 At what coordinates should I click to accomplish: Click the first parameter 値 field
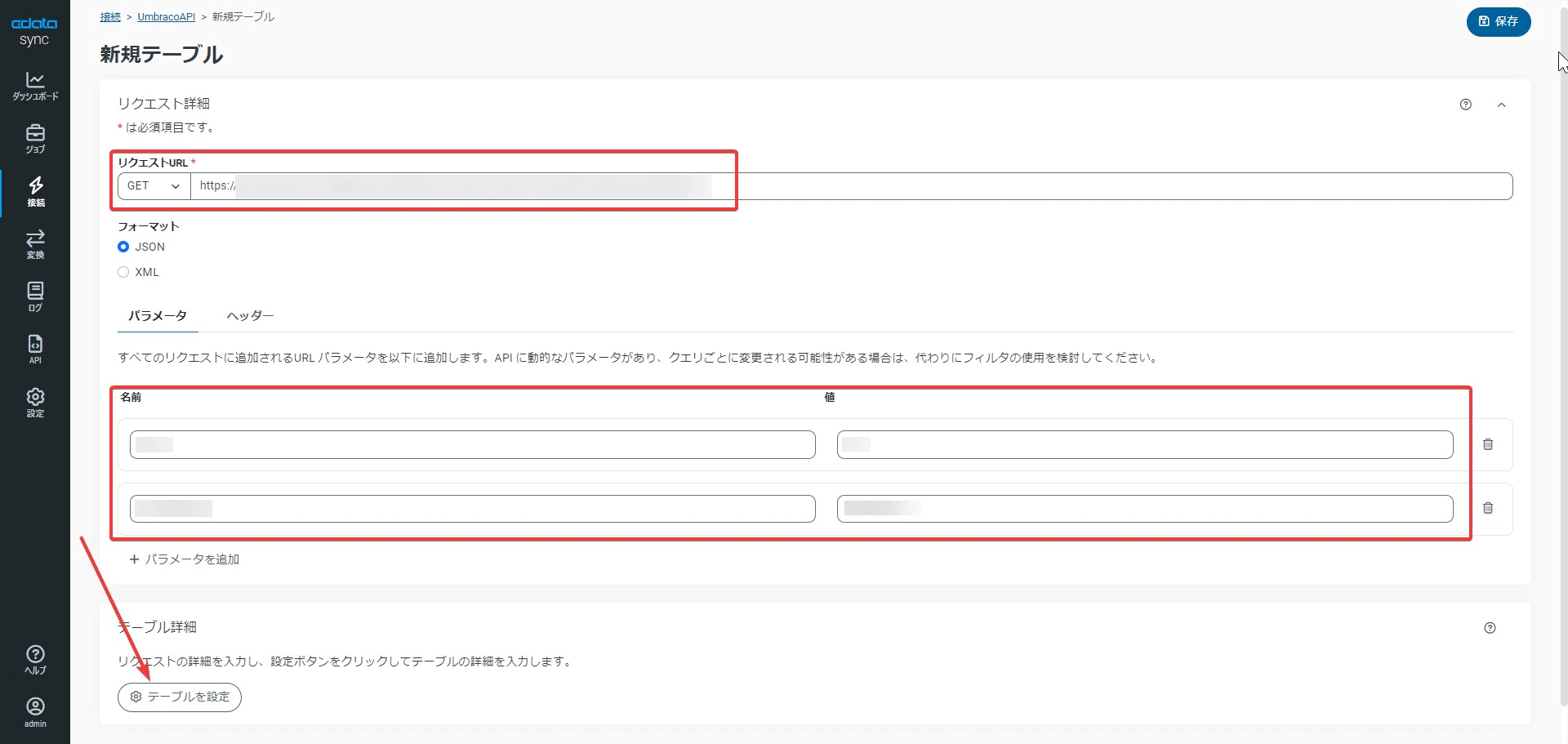[1145, 444]
